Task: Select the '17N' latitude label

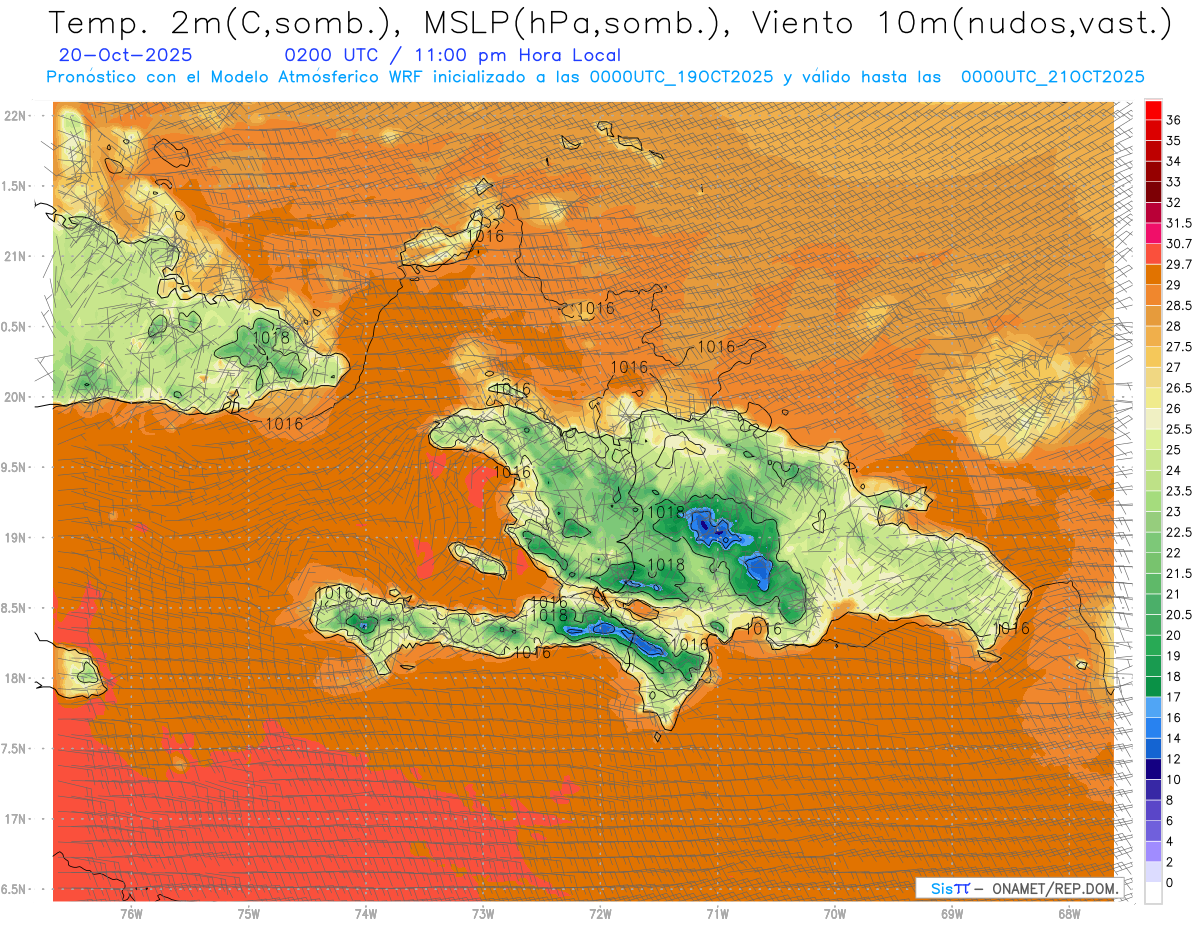Action: pyautogui.click(x=14, y=819)
